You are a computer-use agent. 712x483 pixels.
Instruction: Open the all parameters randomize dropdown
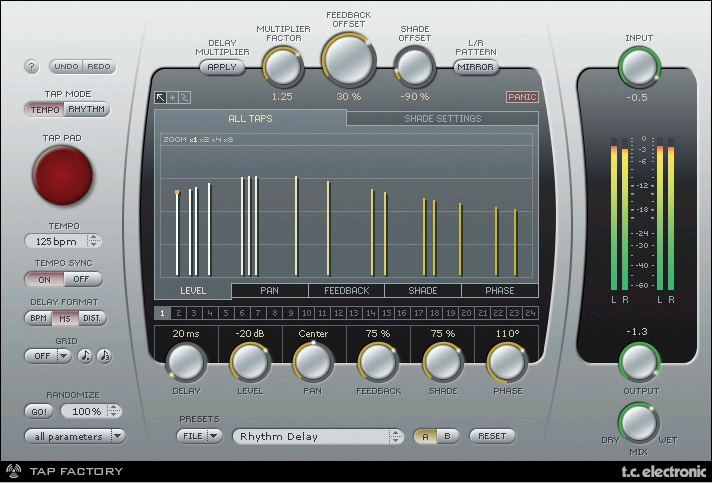pos(75,436)
